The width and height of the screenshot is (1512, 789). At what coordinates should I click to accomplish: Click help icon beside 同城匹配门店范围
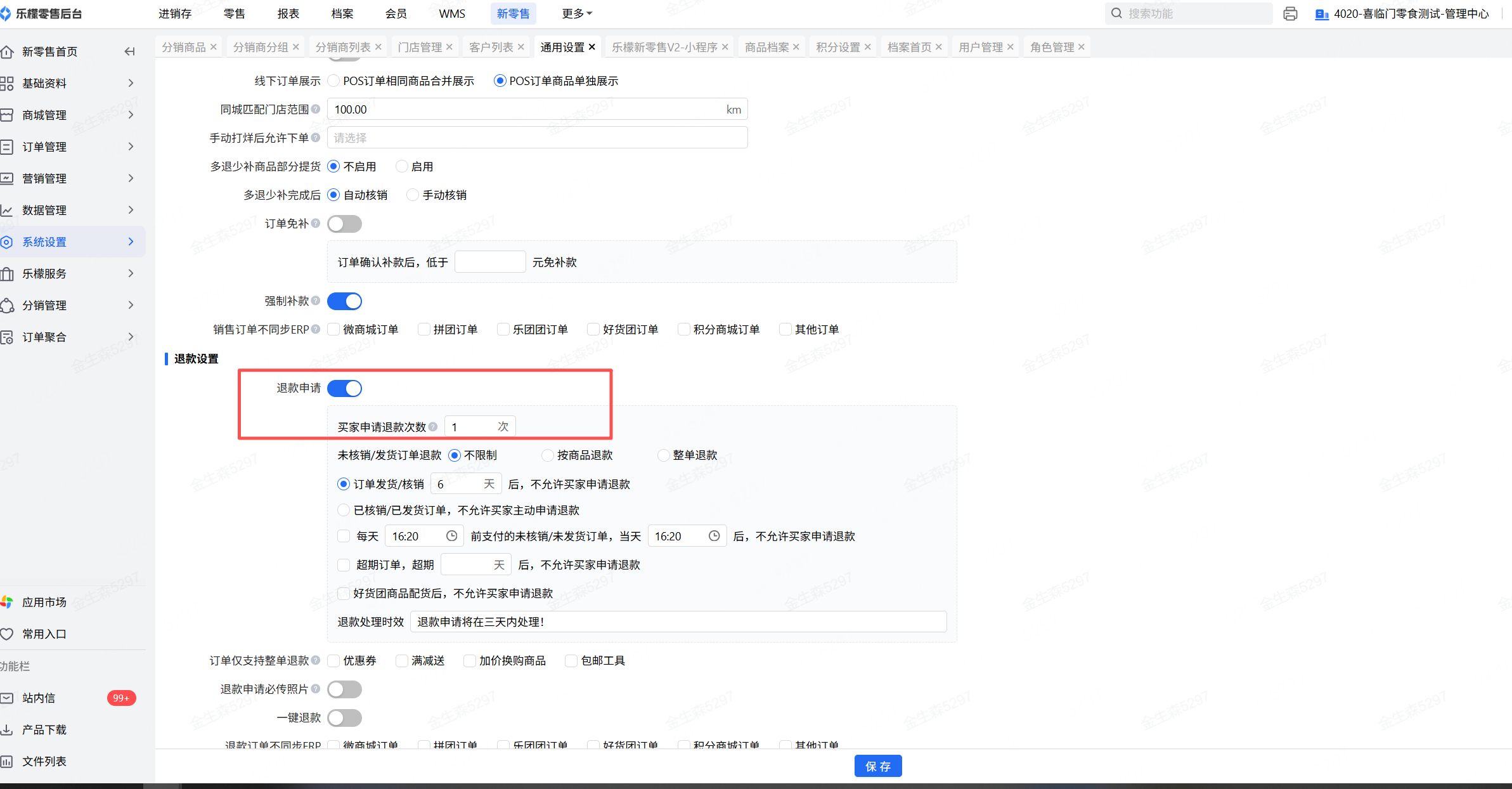(316, 109)
